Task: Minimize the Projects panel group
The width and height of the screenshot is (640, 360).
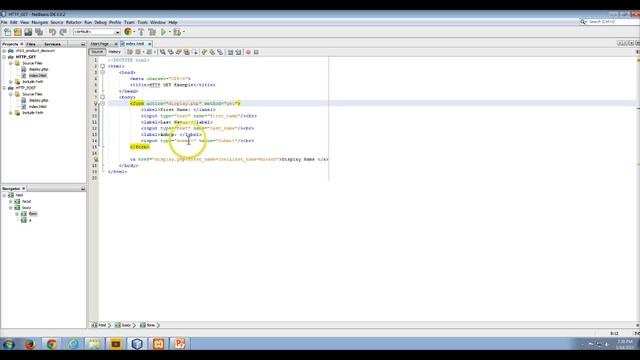Action: pyautogui.click(x=83, y=44)
